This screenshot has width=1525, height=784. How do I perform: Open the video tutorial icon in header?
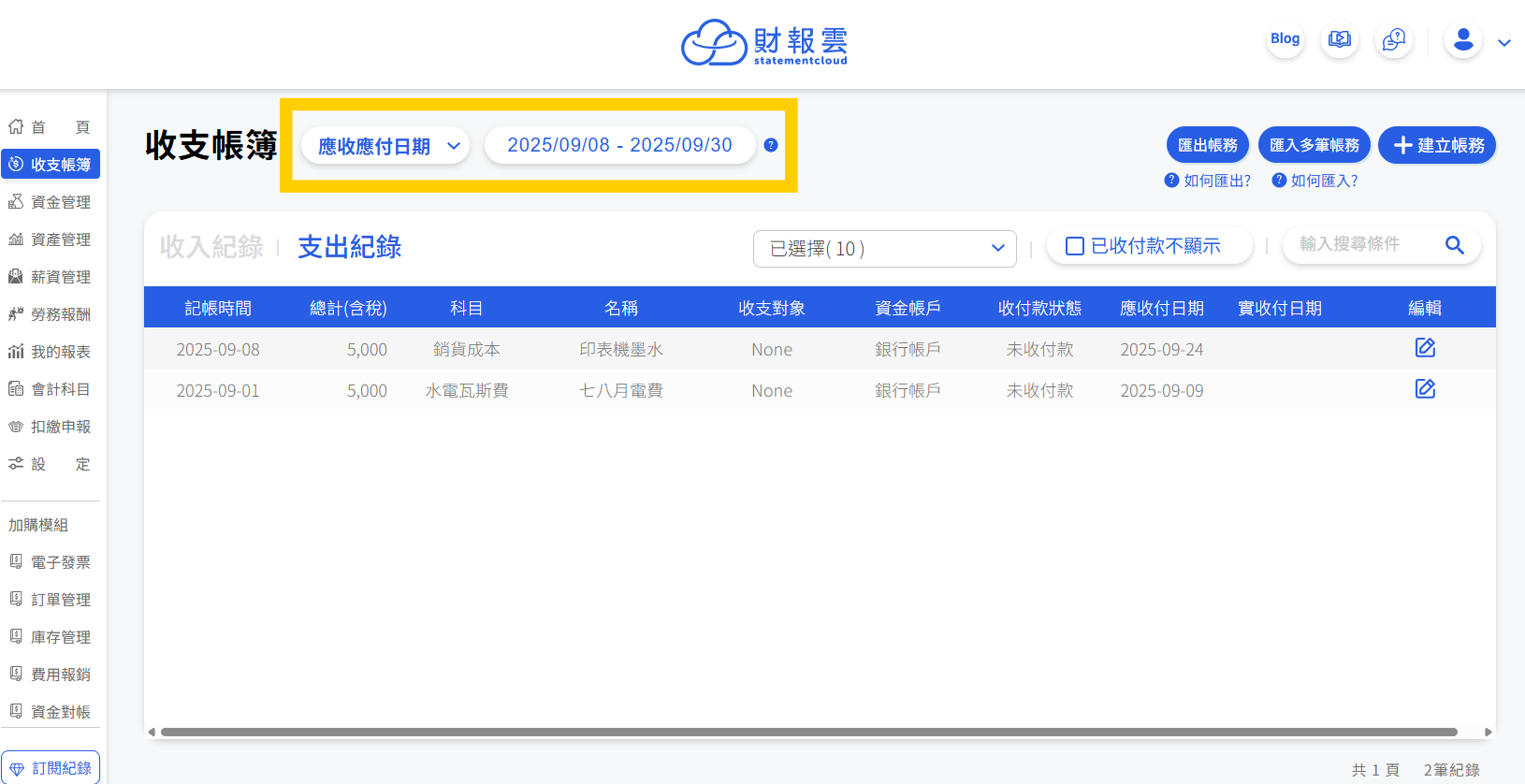tap(1340, 40)
